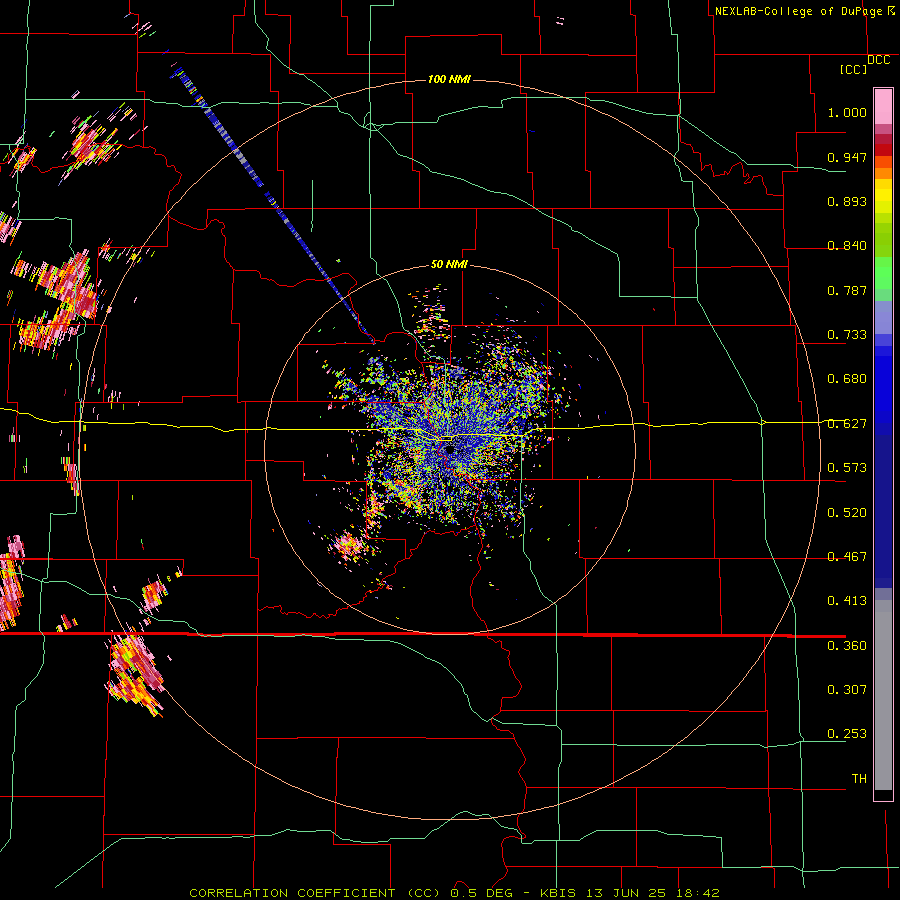Click the 0.253 legend value

pyautogui.click(x=847, y=734)
